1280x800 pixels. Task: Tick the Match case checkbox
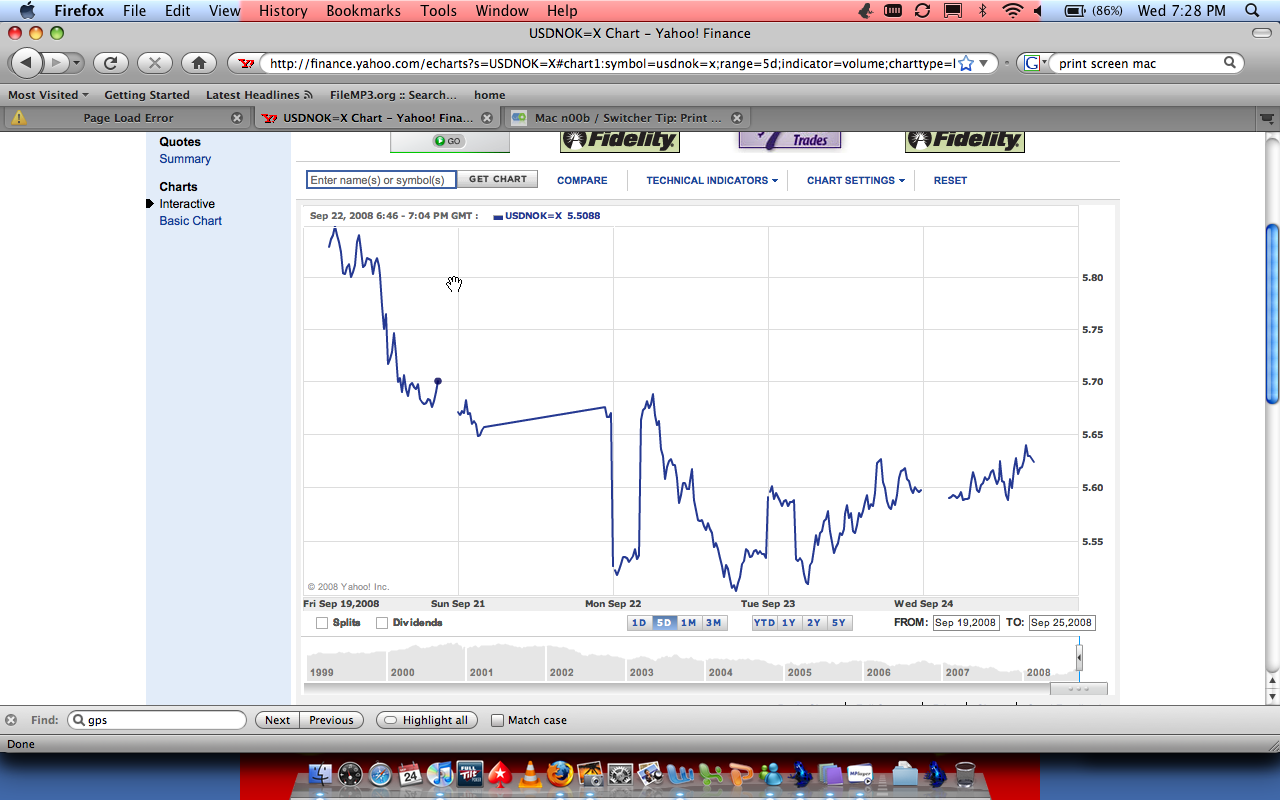[497, 720]
